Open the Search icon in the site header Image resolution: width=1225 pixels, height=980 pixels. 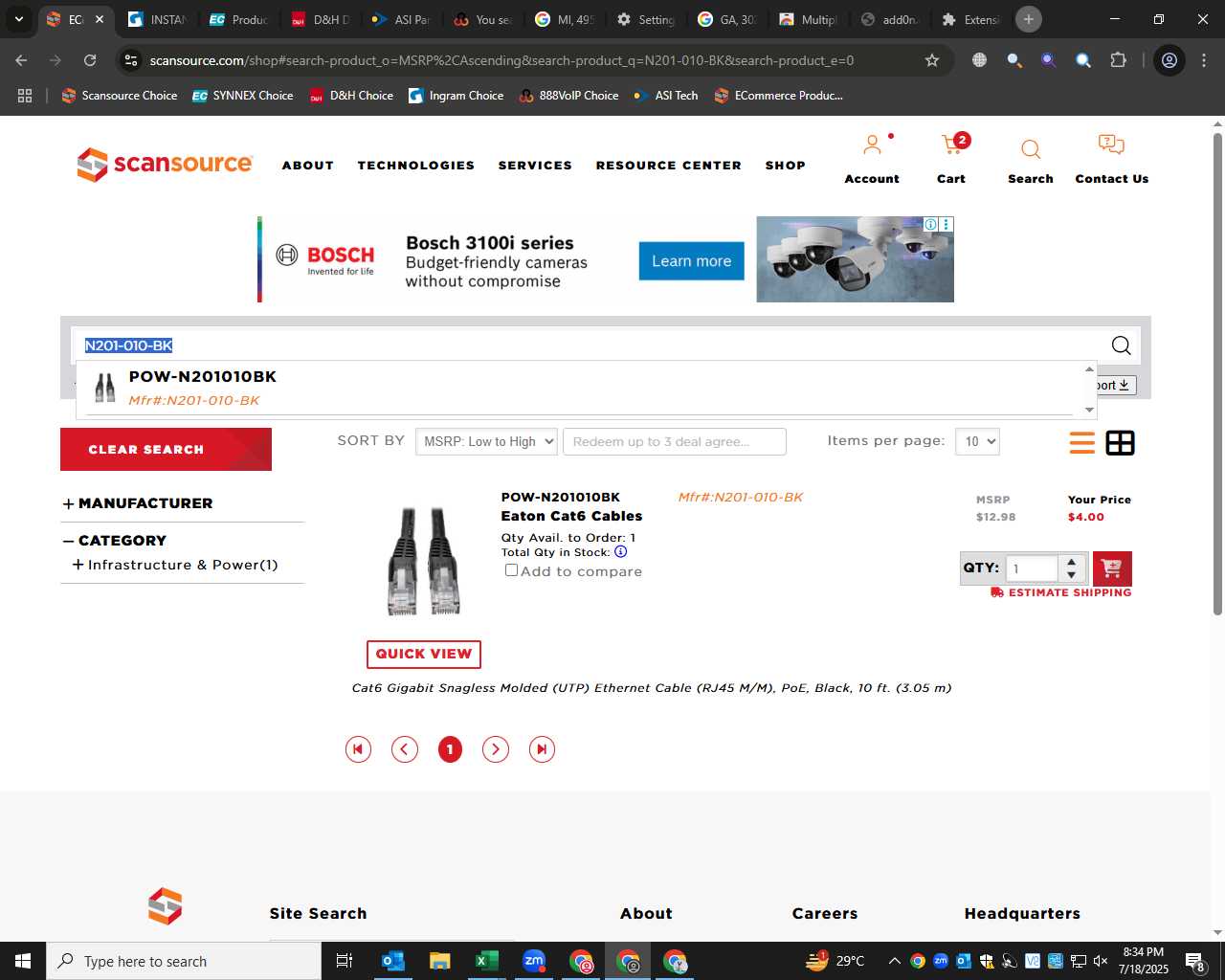point(1031,149)
